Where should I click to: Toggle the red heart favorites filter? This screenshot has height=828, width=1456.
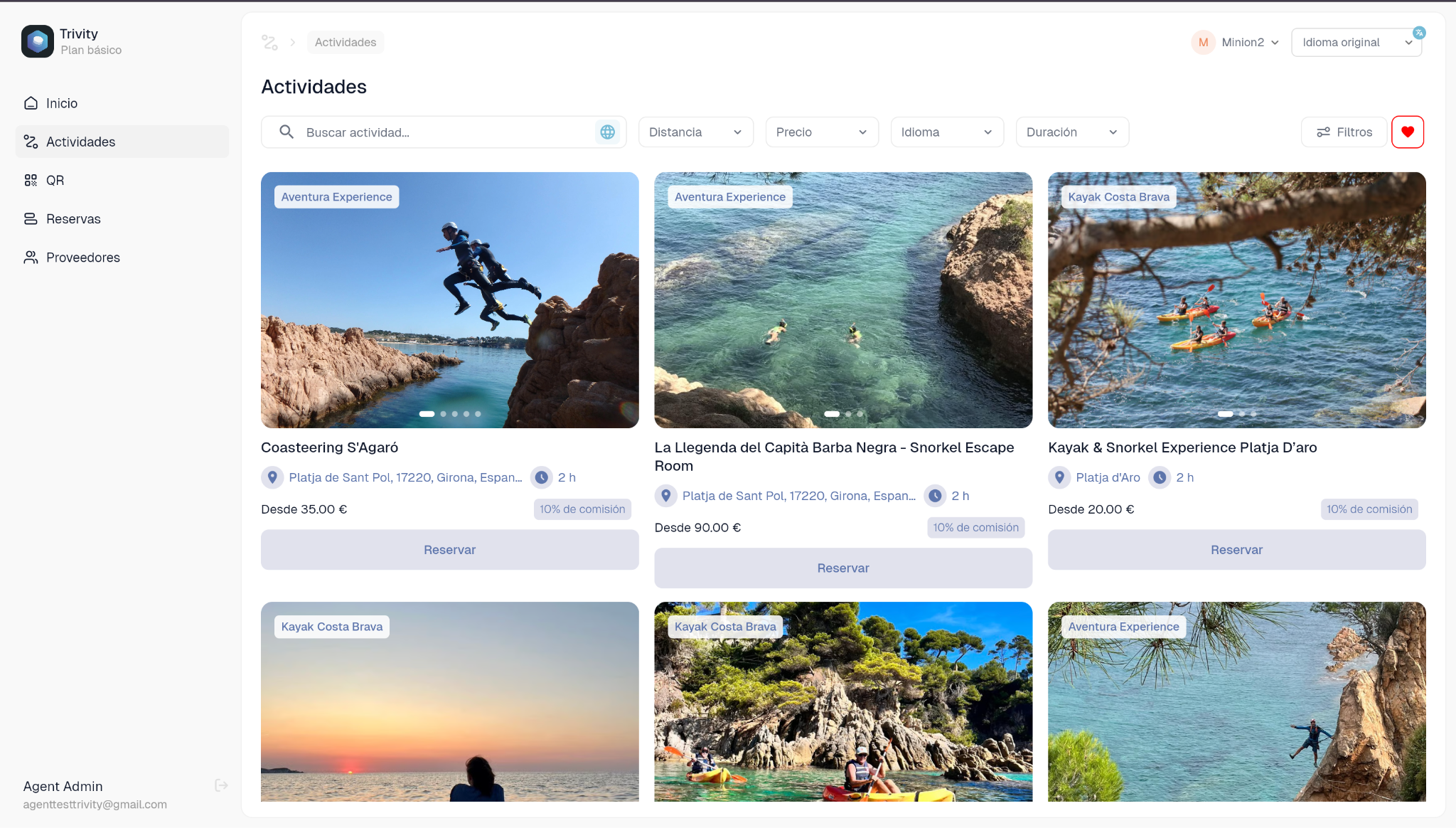point(1407,132)
